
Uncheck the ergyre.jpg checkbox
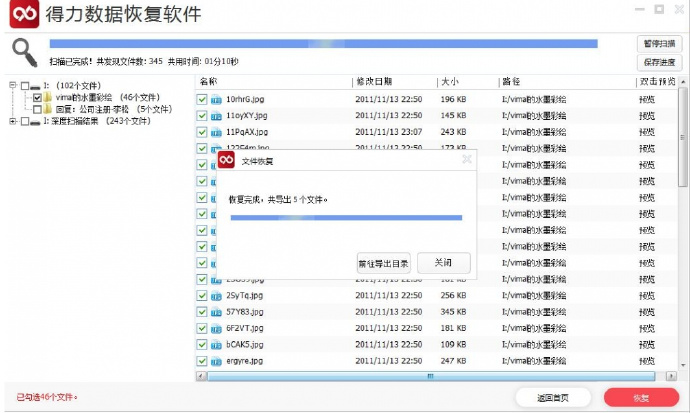[202, 361]
